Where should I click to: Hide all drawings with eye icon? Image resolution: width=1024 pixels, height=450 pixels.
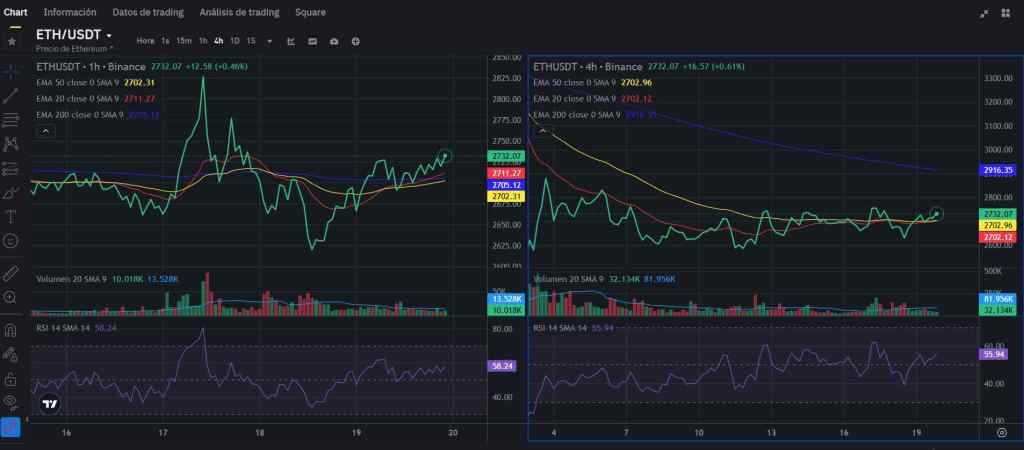click(11, 401)
